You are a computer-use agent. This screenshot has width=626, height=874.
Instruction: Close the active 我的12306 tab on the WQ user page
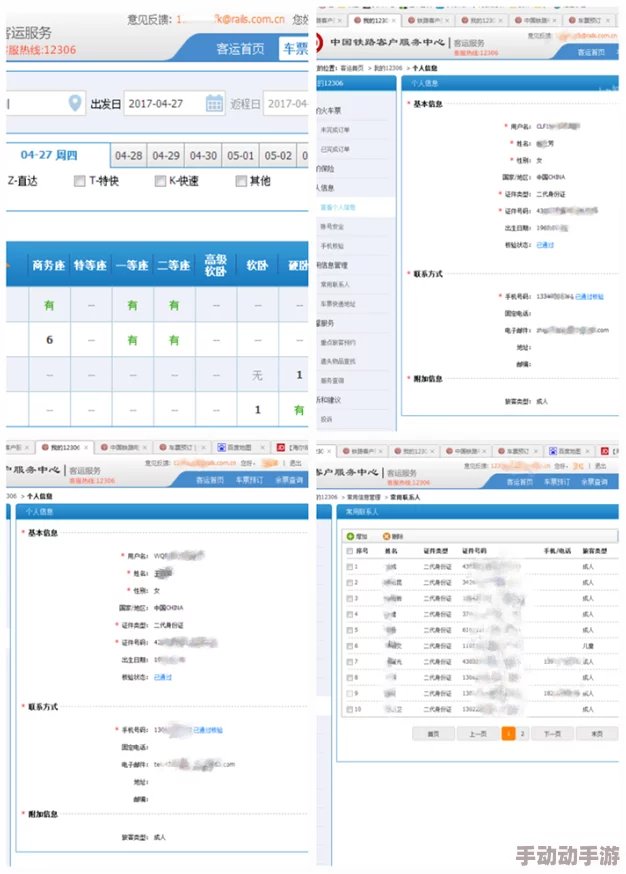[x=86, y=448]
